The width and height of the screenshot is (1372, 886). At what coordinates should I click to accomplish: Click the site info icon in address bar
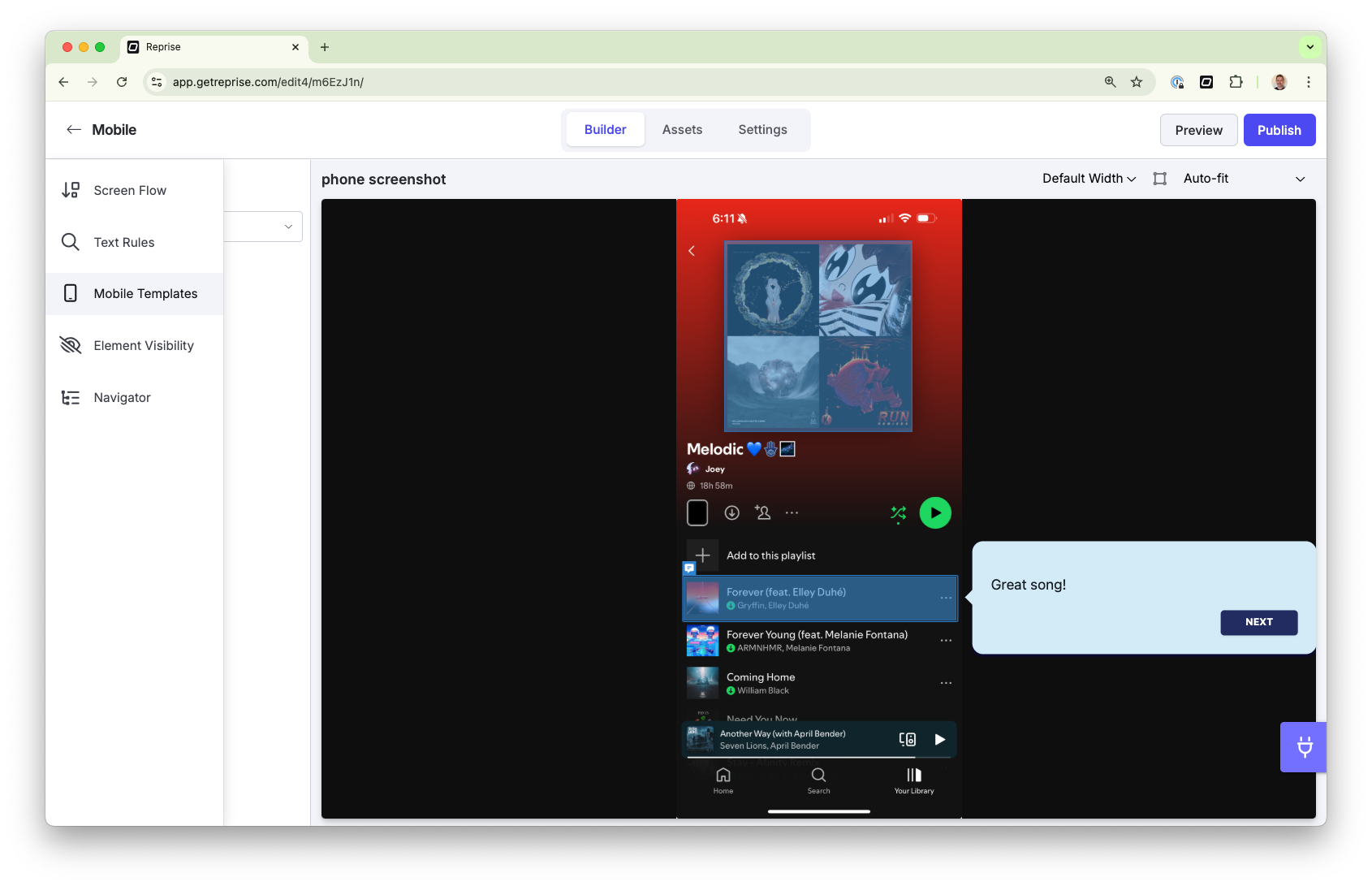click(x=157, y=82)
